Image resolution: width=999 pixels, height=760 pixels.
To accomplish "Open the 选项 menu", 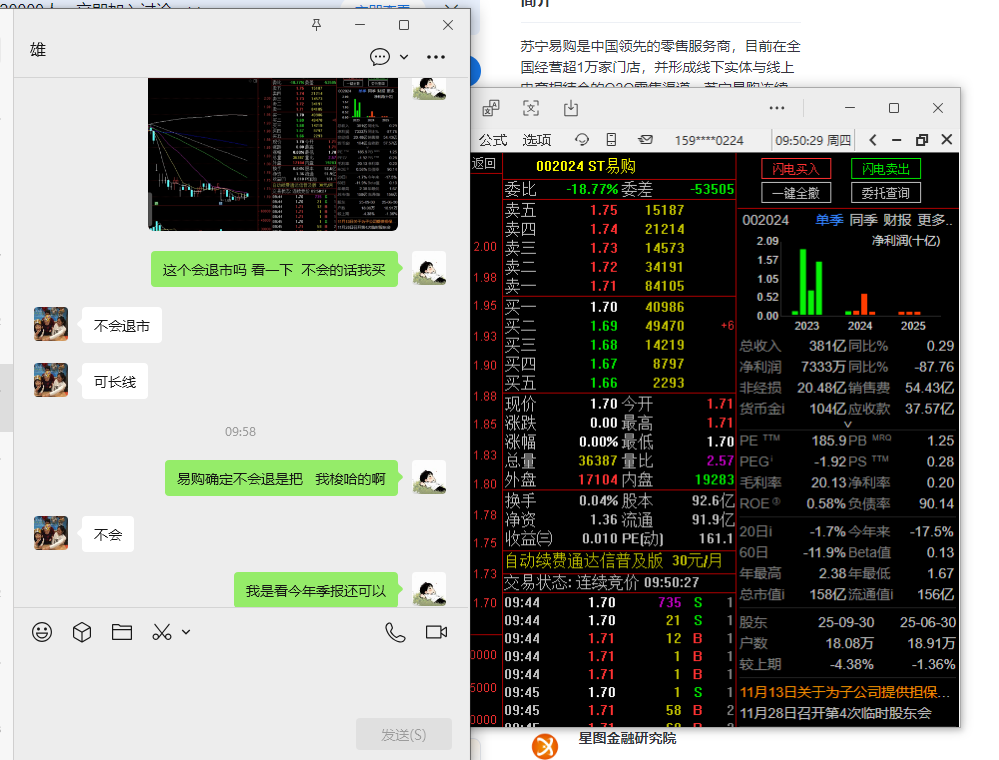I will pyautogui.click(x=537, y=140).
